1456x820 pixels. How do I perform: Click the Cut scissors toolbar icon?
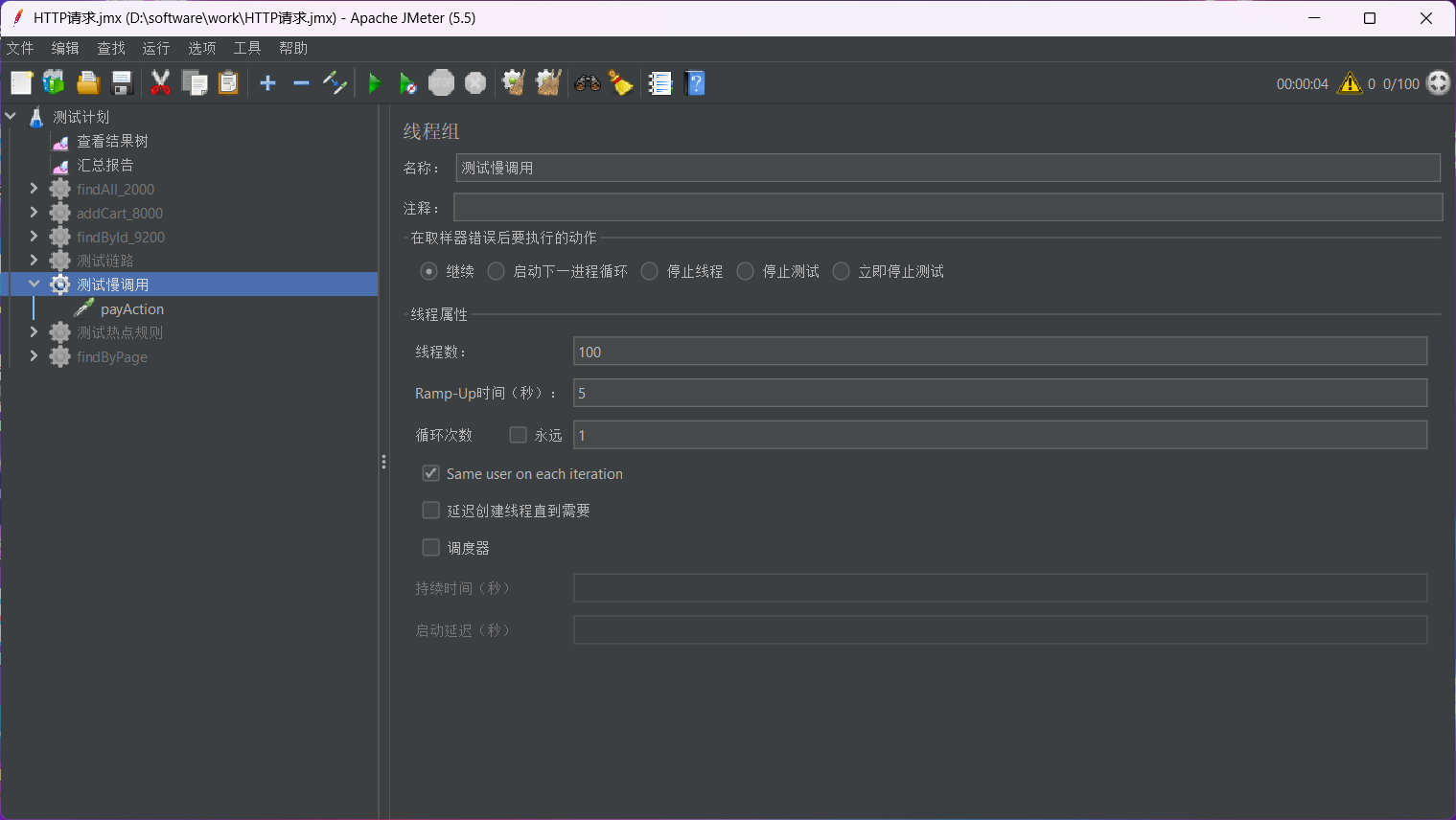coord(160,84)
